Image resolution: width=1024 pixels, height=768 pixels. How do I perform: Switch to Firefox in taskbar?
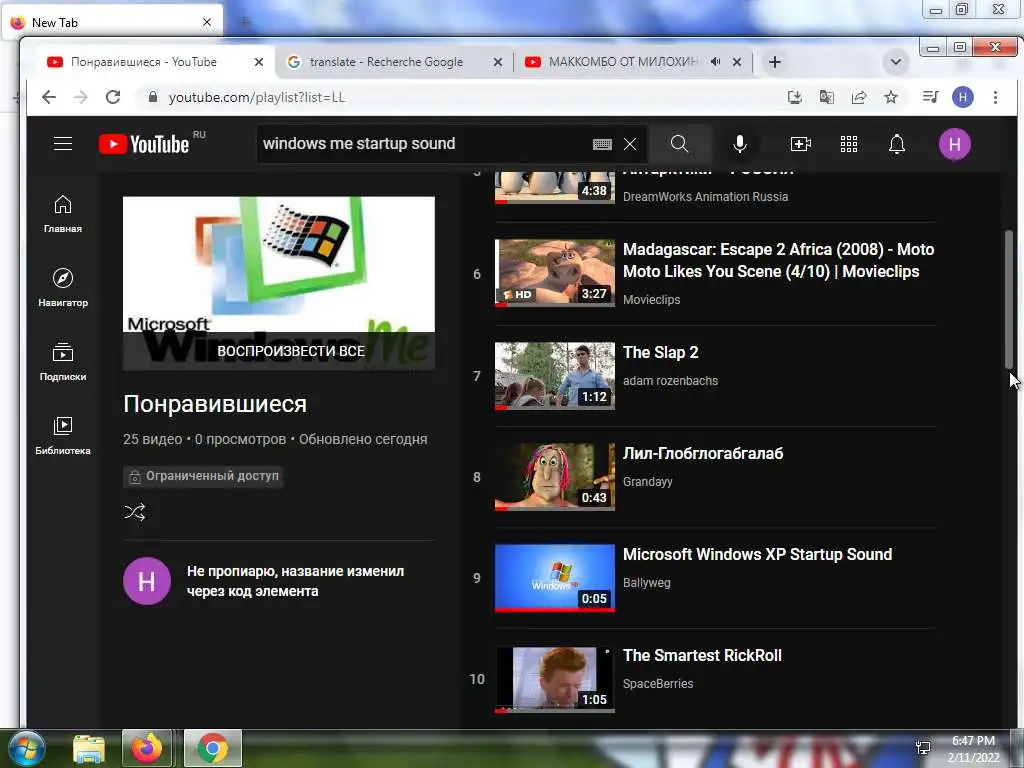(147, 748)
